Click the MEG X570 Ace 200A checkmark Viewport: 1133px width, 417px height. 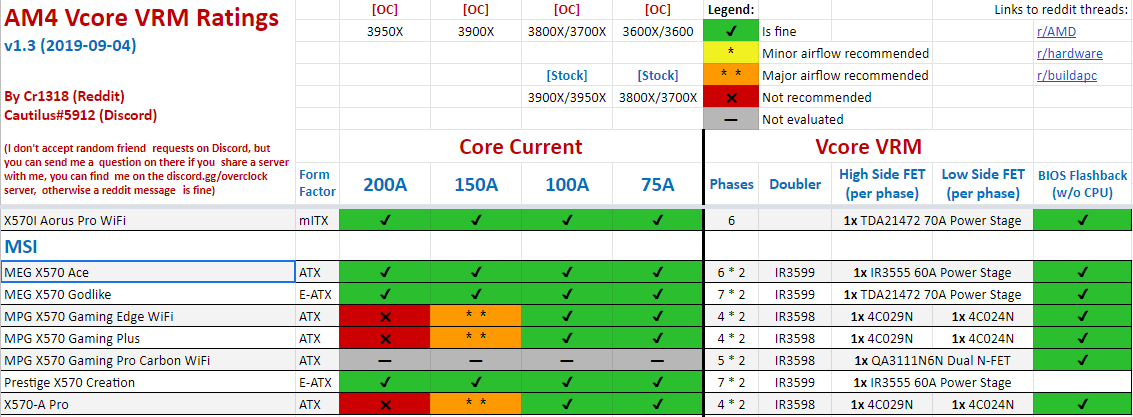tap(385, 272)
